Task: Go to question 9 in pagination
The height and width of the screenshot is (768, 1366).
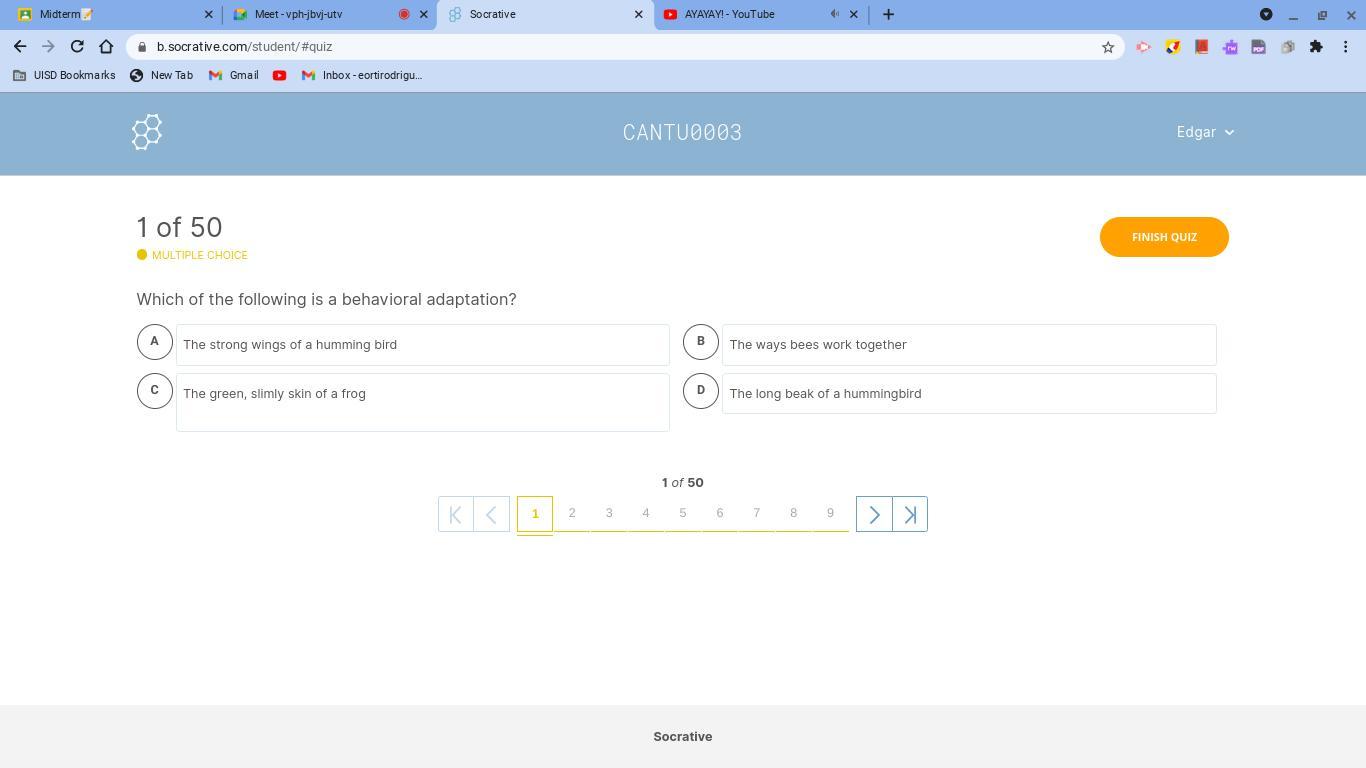Action: click(830, 514)
